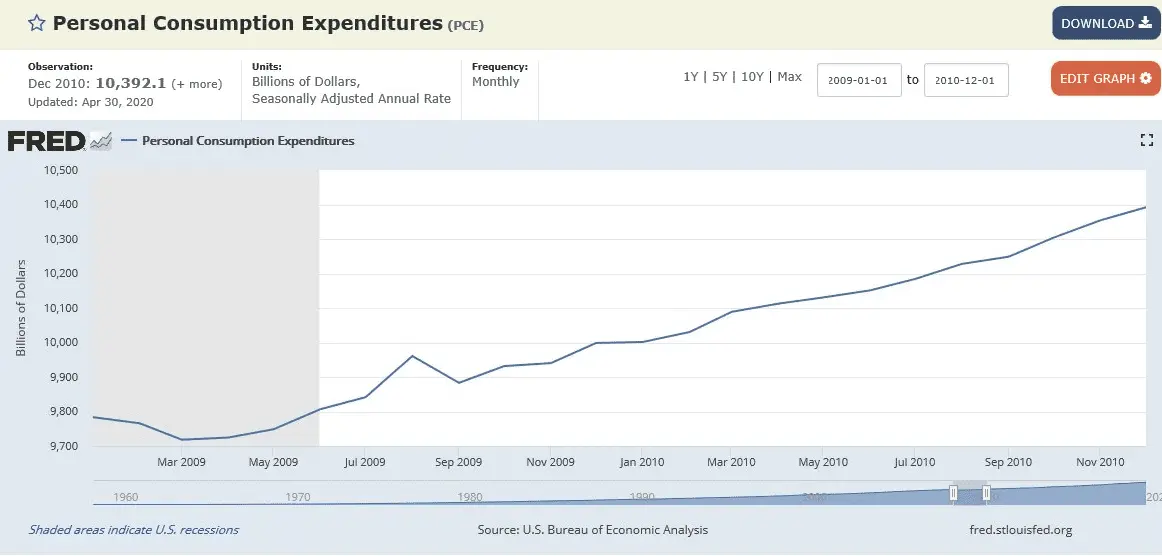Click the start date field 2009-01-01
Image resolution: width=1162 pixels, height=556 pixels.
(859, 80)
